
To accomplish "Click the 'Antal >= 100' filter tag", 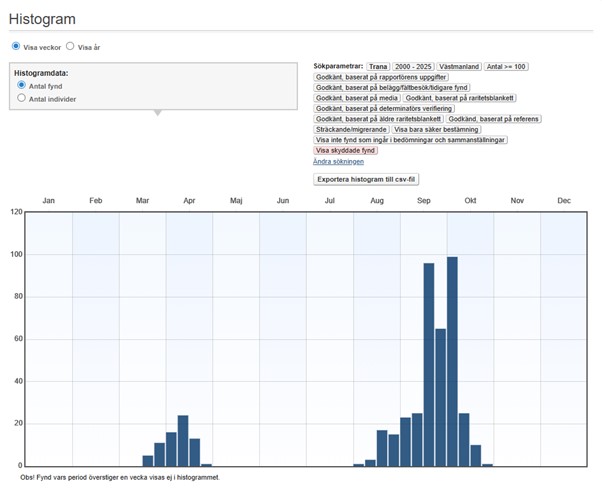I will pyautogui.click(x=506, y=66).
